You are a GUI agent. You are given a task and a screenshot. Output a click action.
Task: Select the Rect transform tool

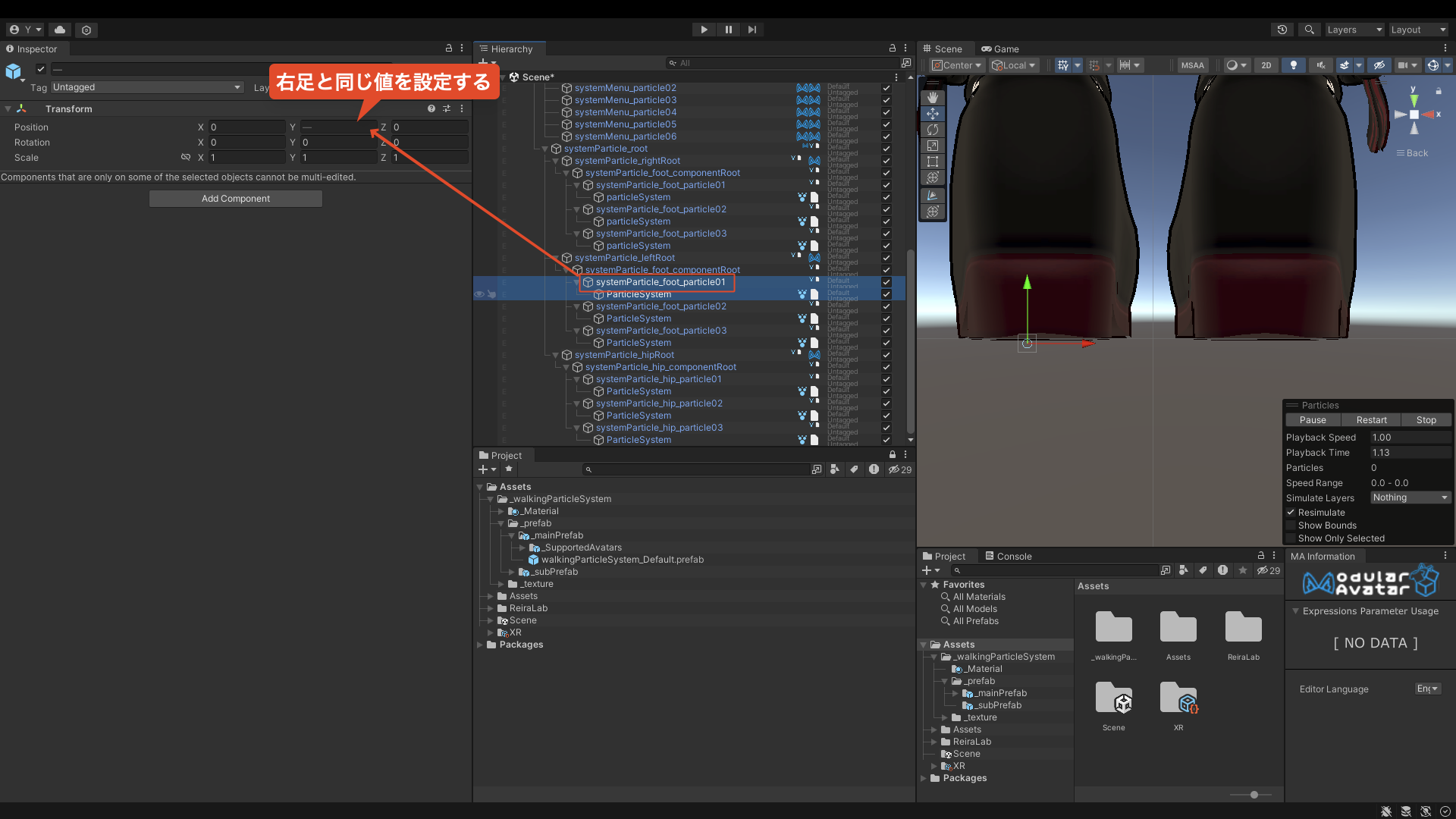[933, 162]
